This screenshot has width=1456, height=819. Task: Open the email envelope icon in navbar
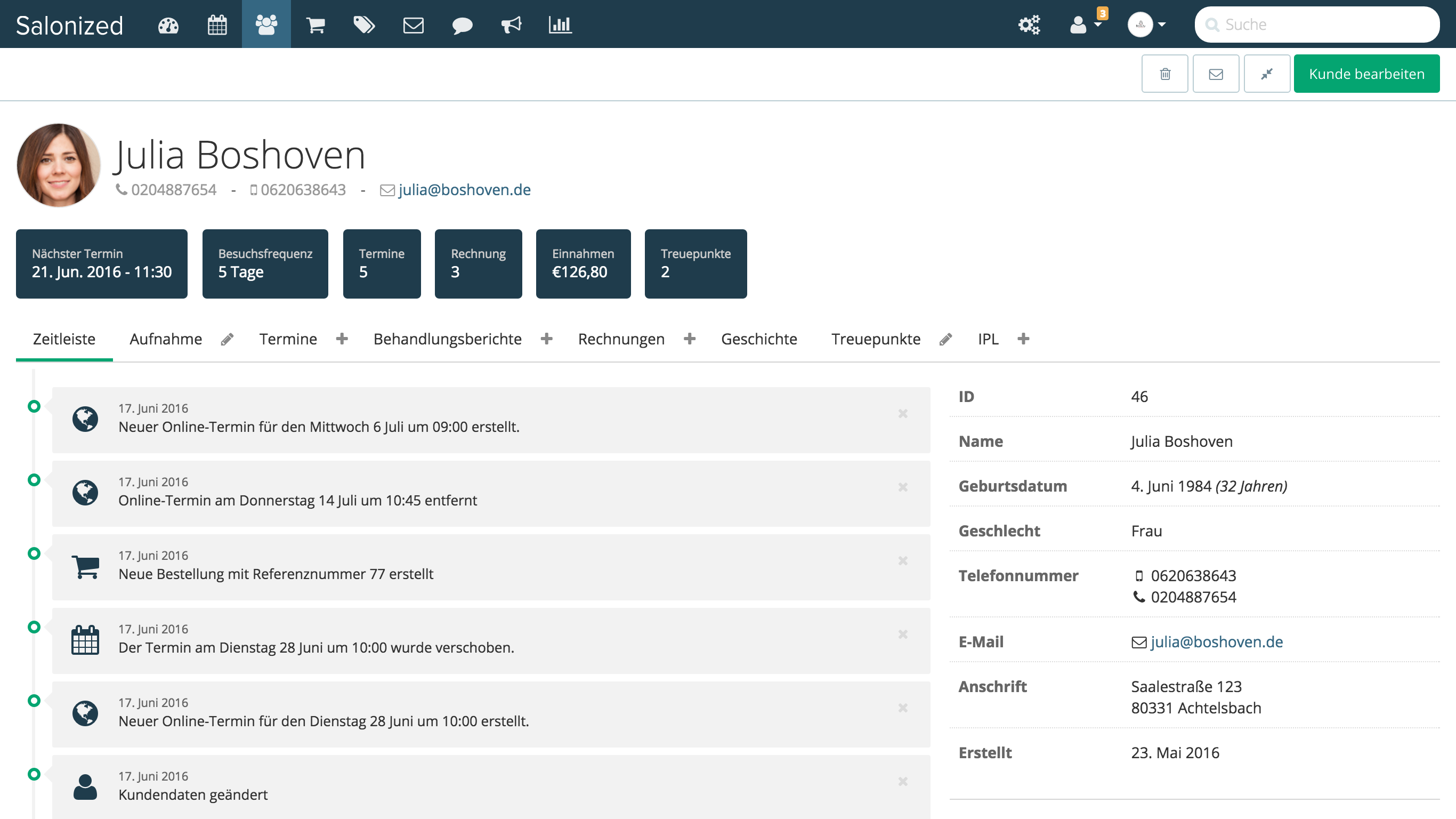tap(413, 25)
